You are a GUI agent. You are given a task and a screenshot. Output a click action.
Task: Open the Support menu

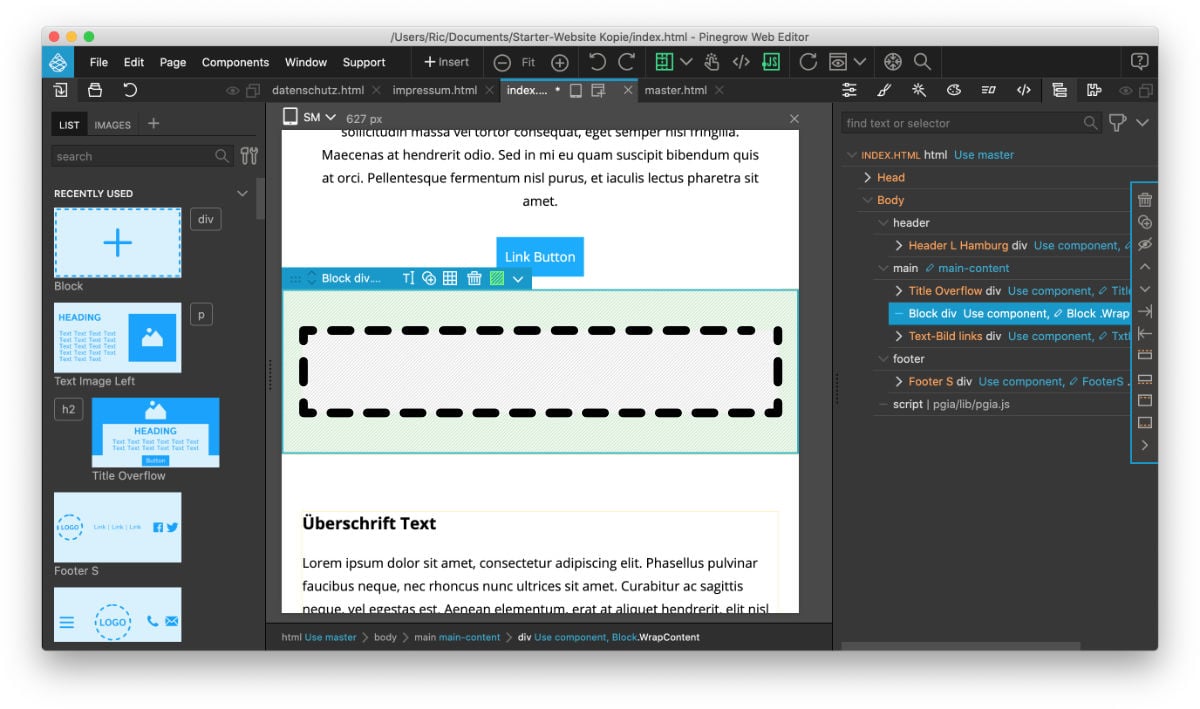pyautogui.click(x=364, y=62)
